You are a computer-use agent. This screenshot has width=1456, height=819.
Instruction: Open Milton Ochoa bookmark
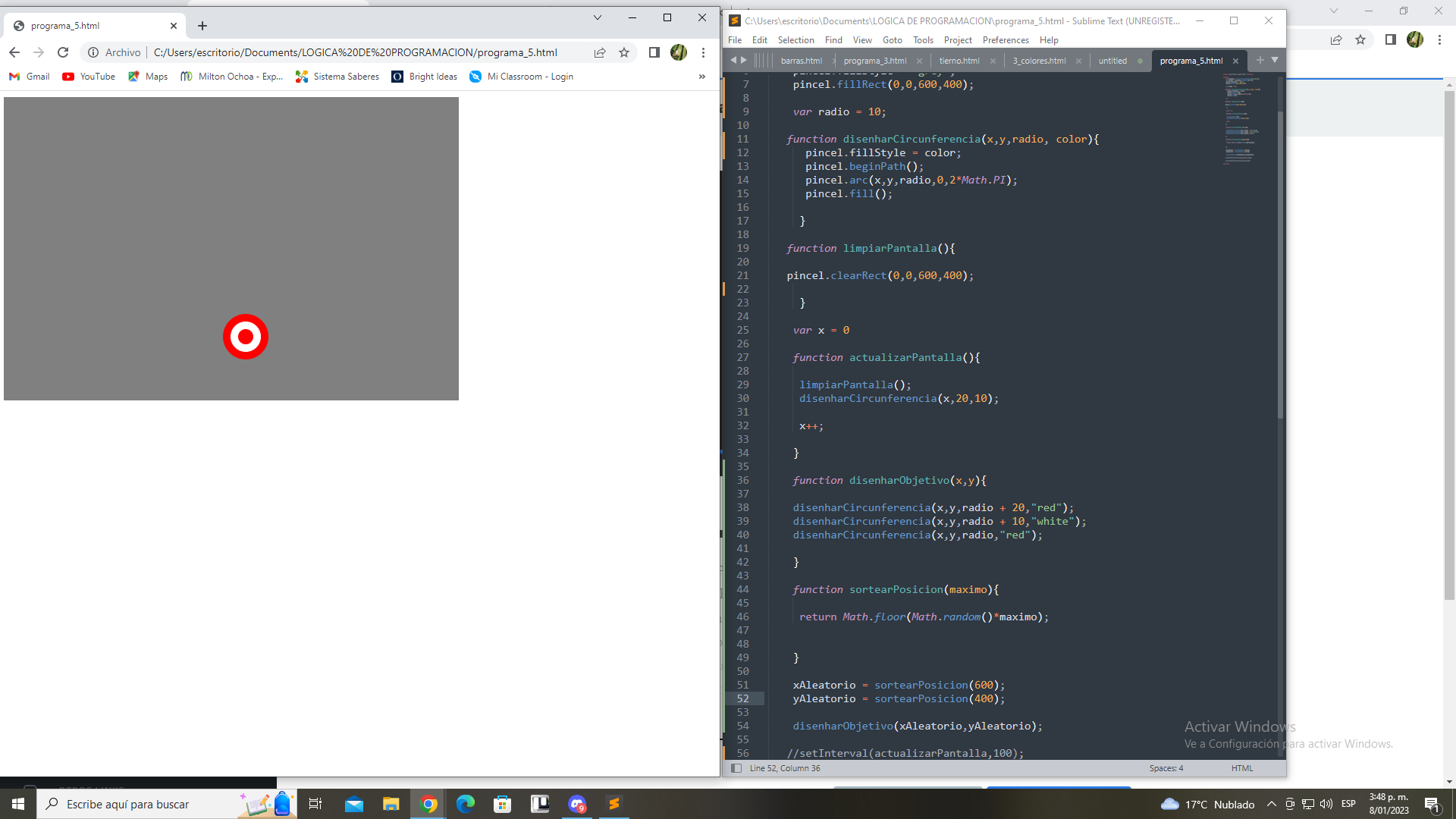click(x=231, y=77)
